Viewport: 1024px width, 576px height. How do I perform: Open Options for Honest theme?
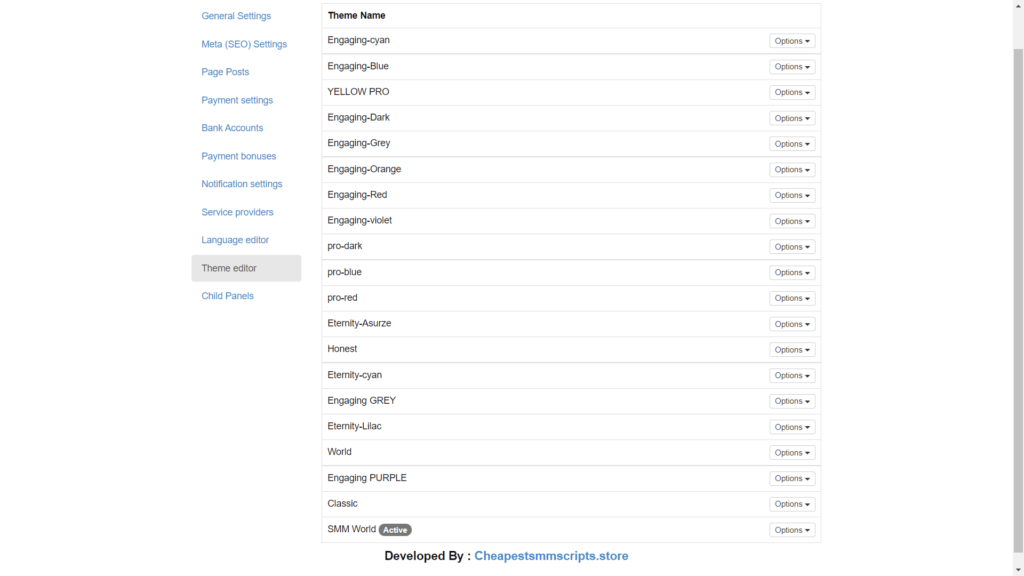(792, 350)
